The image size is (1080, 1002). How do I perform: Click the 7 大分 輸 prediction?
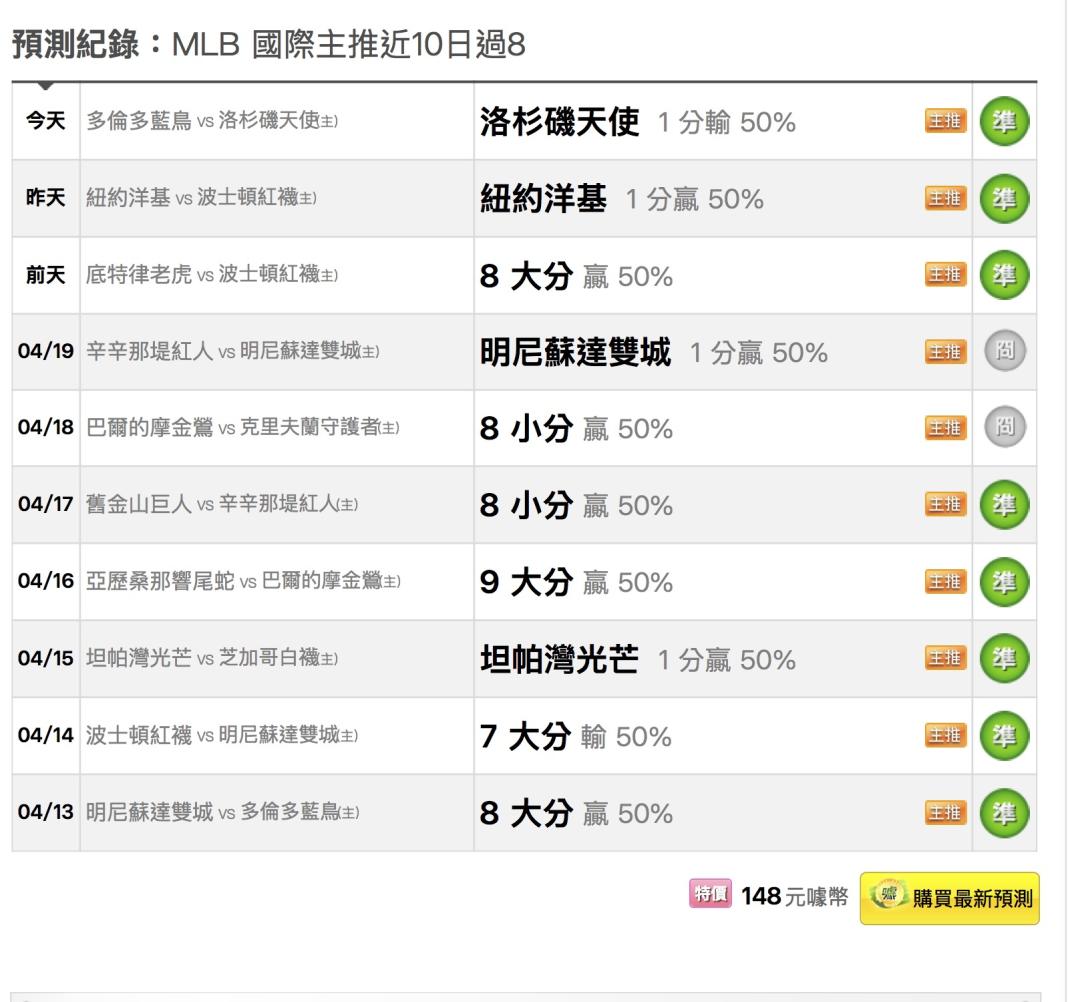coord(575,737)
